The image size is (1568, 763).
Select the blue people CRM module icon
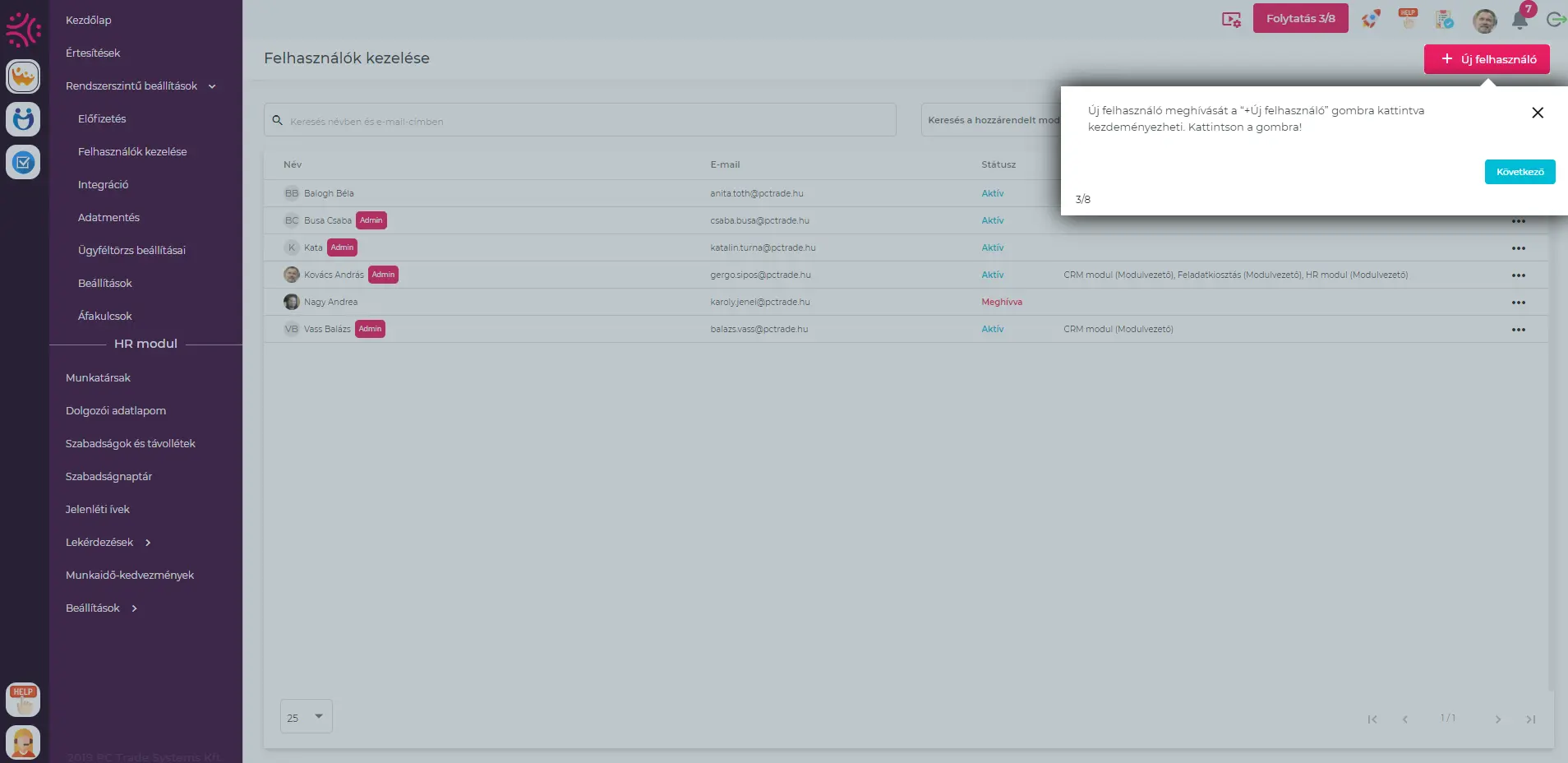point(23,119)
